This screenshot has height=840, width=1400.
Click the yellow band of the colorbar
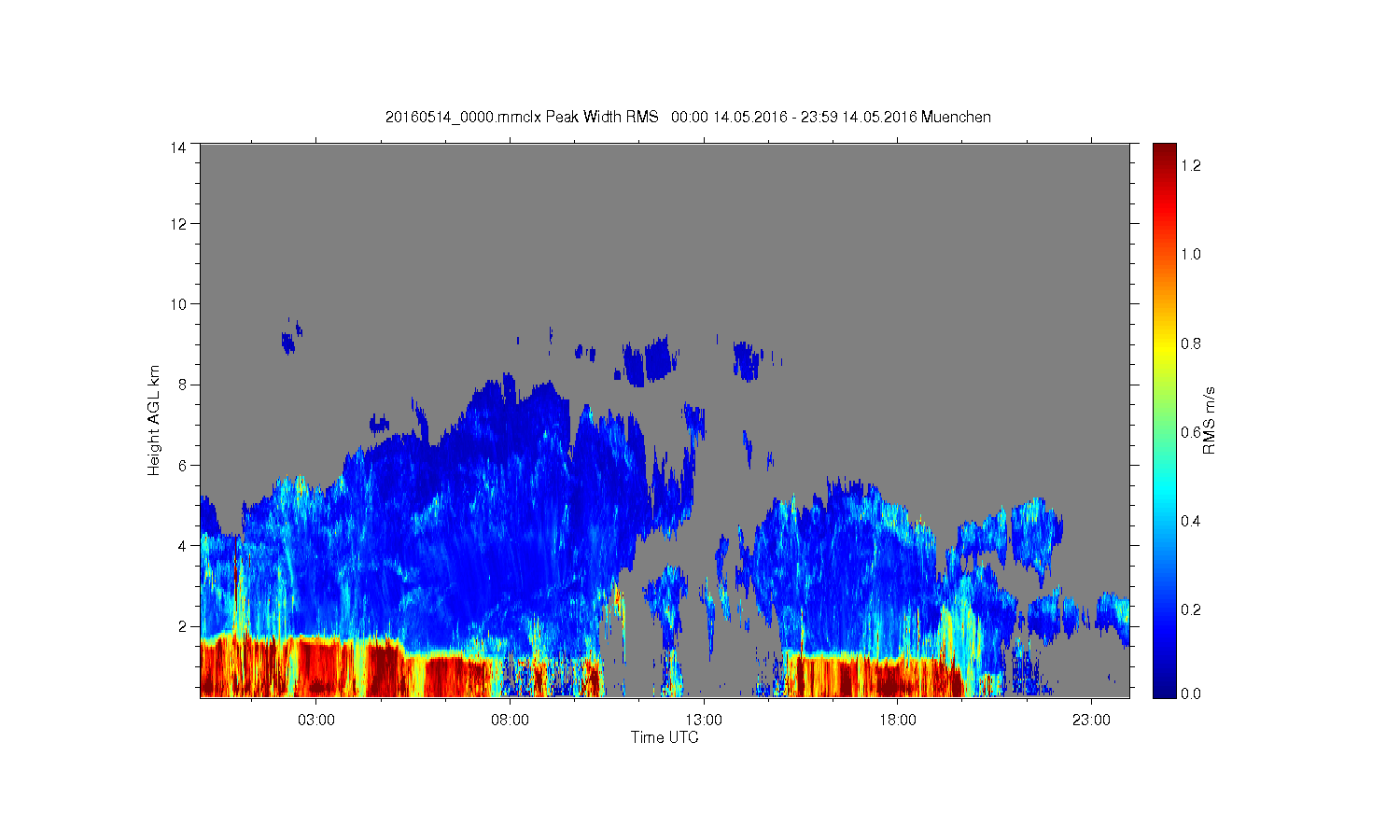(1164, 347)
